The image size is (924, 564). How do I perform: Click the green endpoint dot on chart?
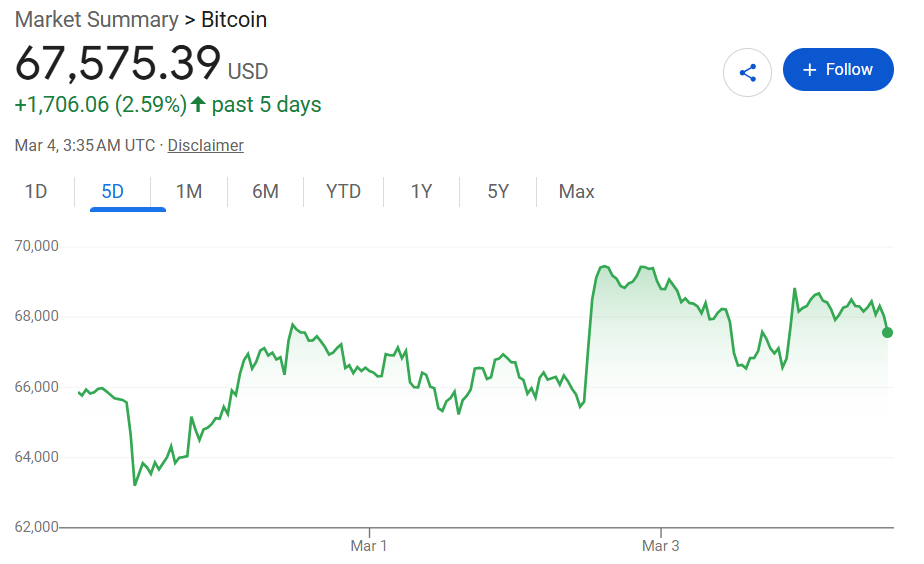coord(887,332)
